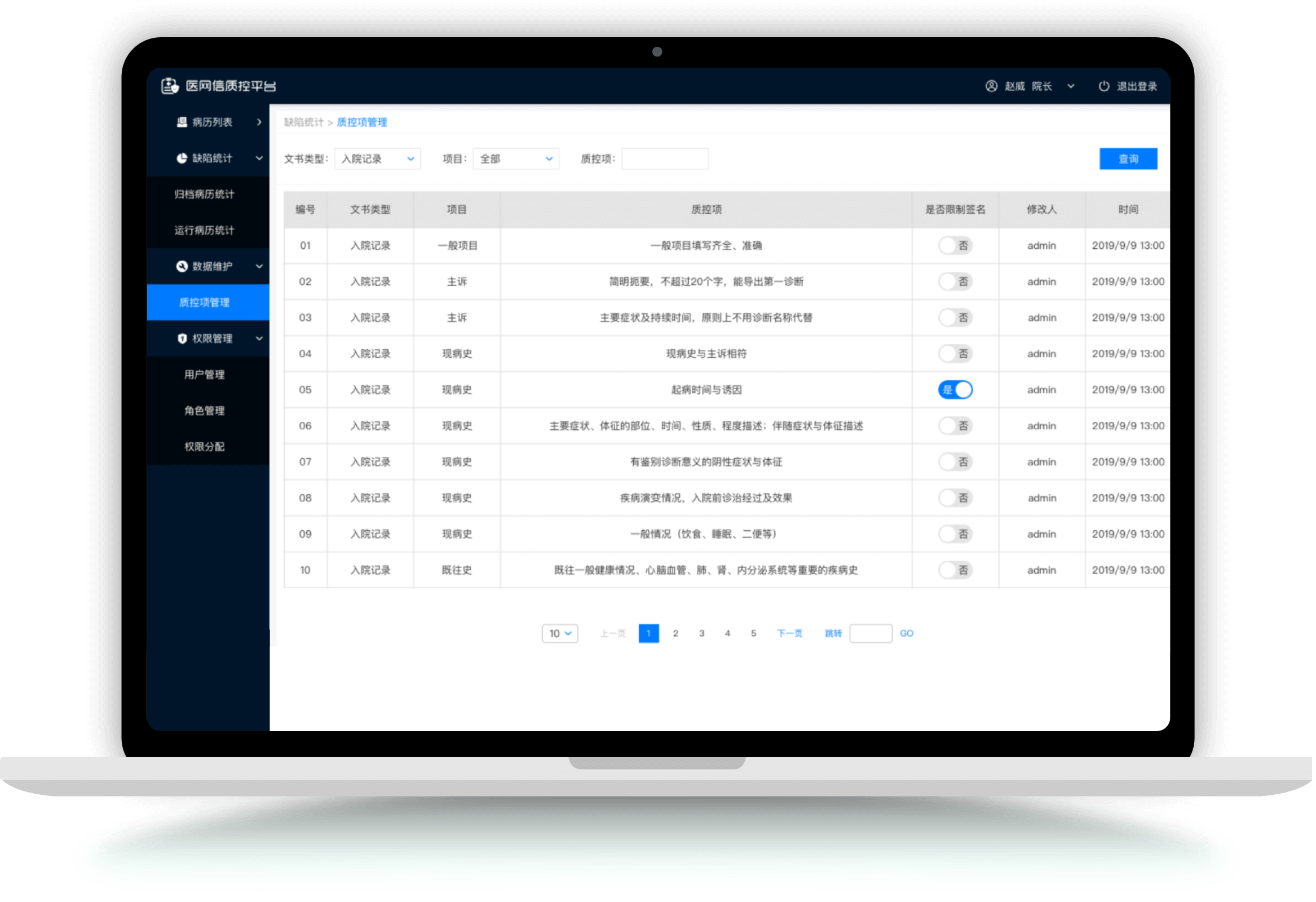Click the 病历列表 sidebar icon
1316x902 pixels.
(182, 122)
